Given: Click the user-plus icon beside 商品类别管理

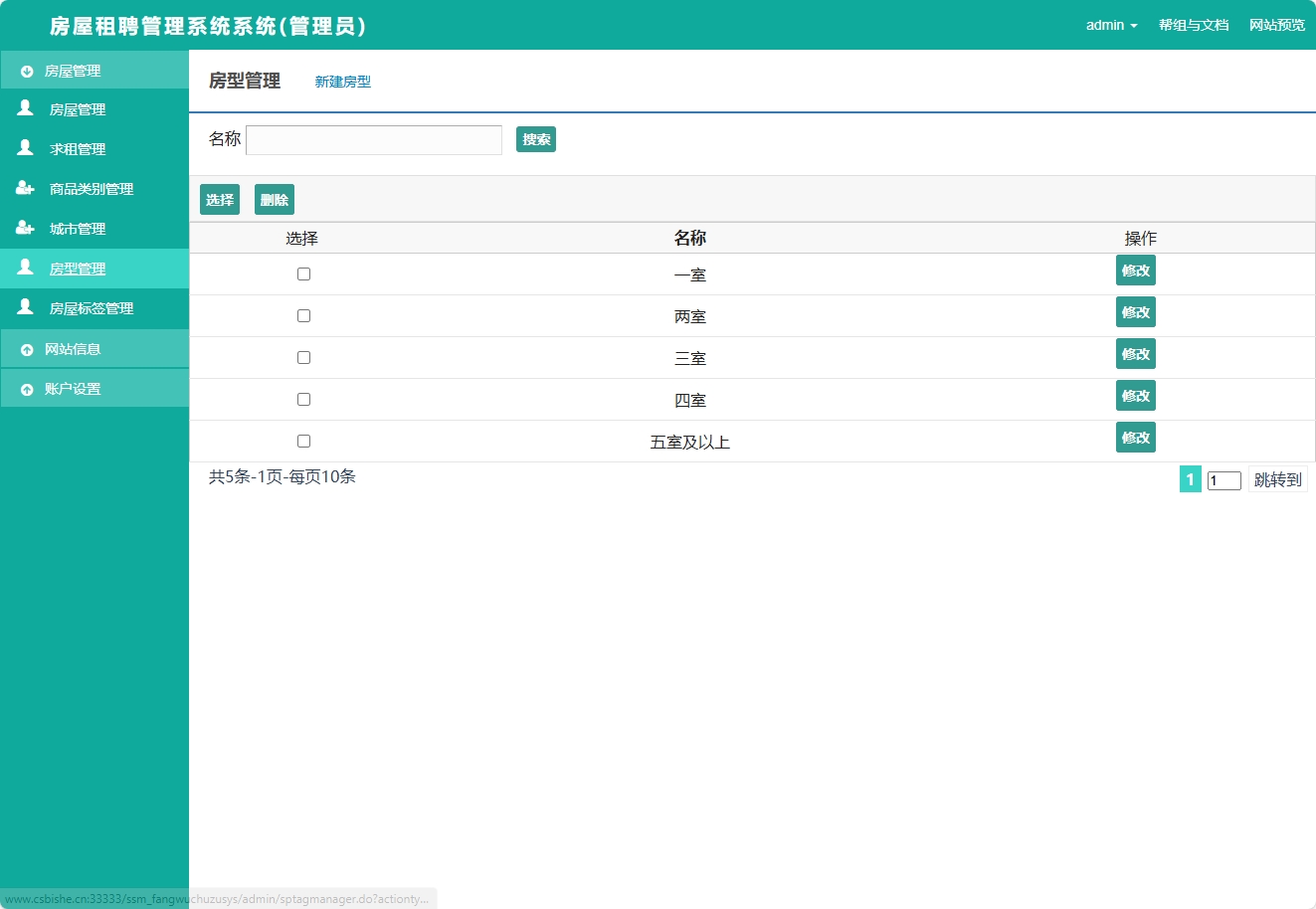Looking at the screenshot, I should (x=24, y=188).
